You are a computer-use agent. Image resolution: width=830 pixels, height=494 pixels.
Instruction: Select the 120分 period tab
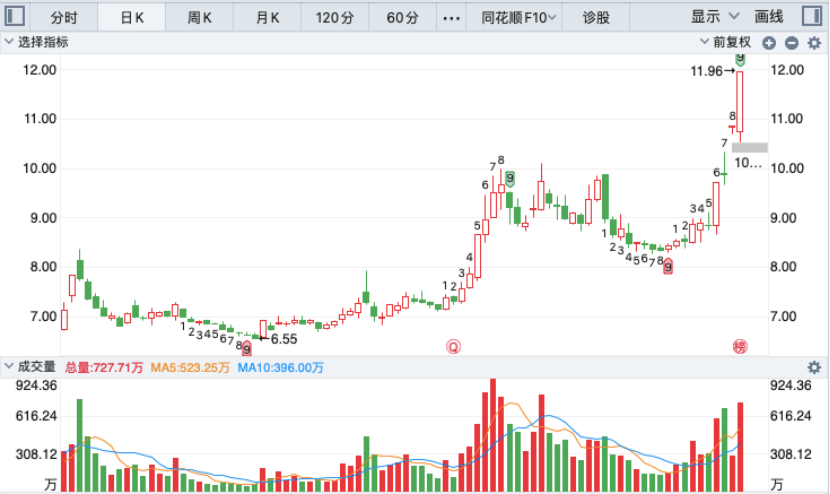coord(335,17)
